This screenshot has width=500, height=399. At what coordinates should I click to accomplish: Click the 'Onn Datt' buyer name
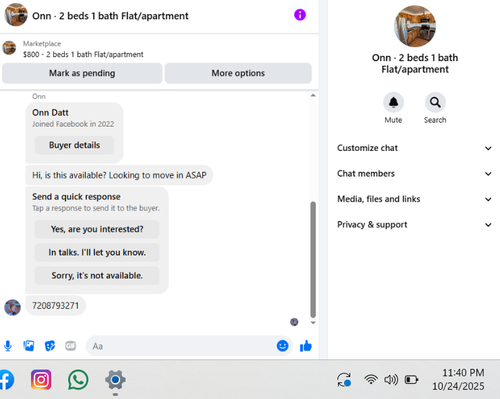click(50, 113)
